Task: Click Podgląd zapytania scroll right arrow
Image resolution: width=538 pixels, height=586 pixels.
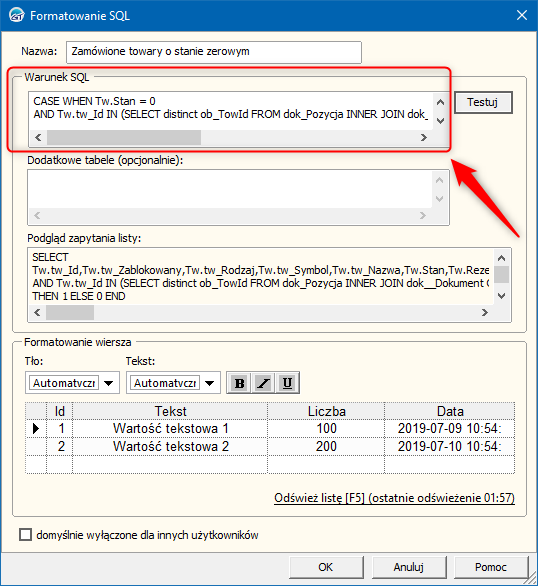Action: pyautogui.click(x=485, y=312)
